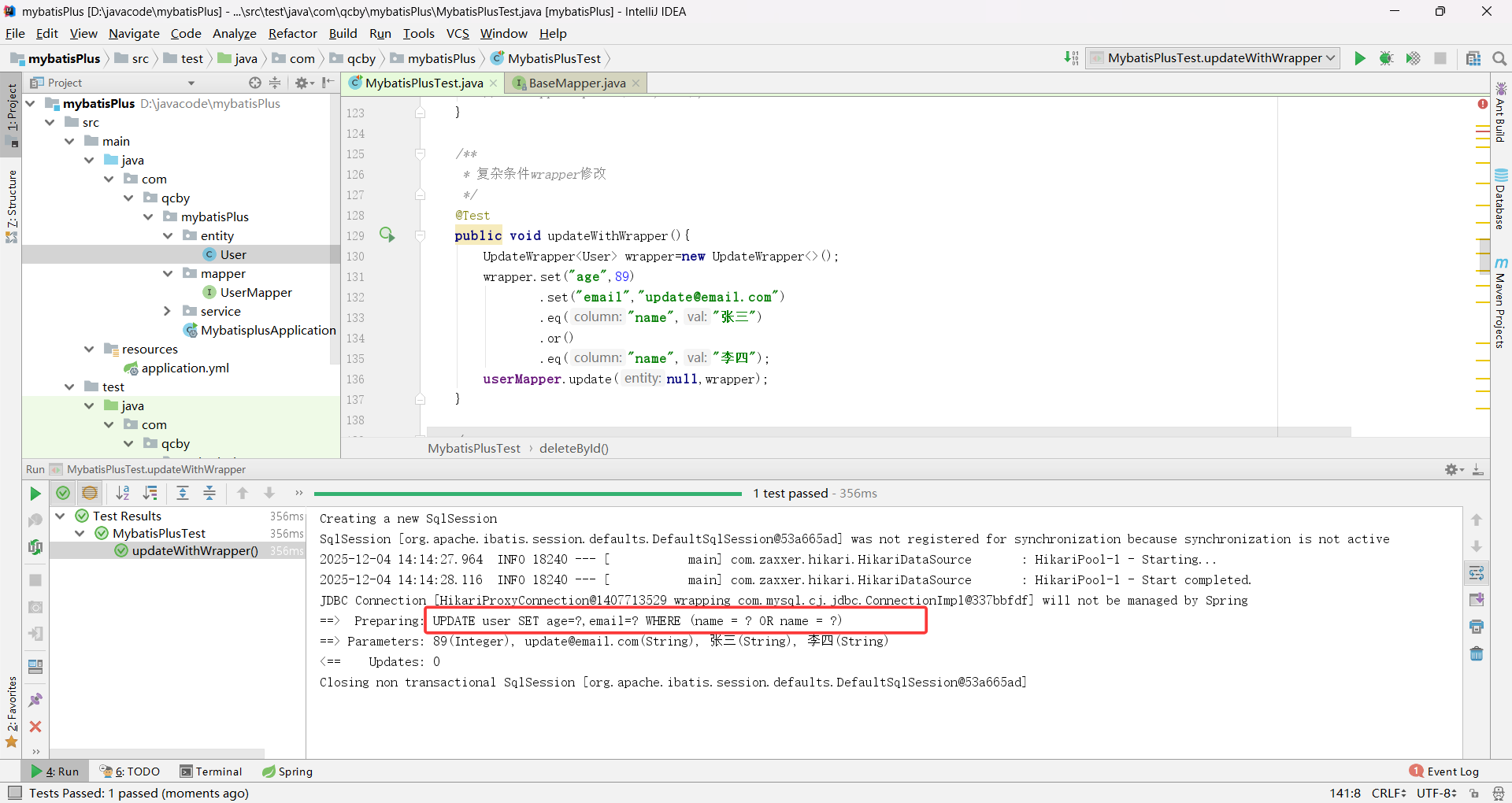Open Project panel settings gear

pyautogui.click(x=304, y=83)
